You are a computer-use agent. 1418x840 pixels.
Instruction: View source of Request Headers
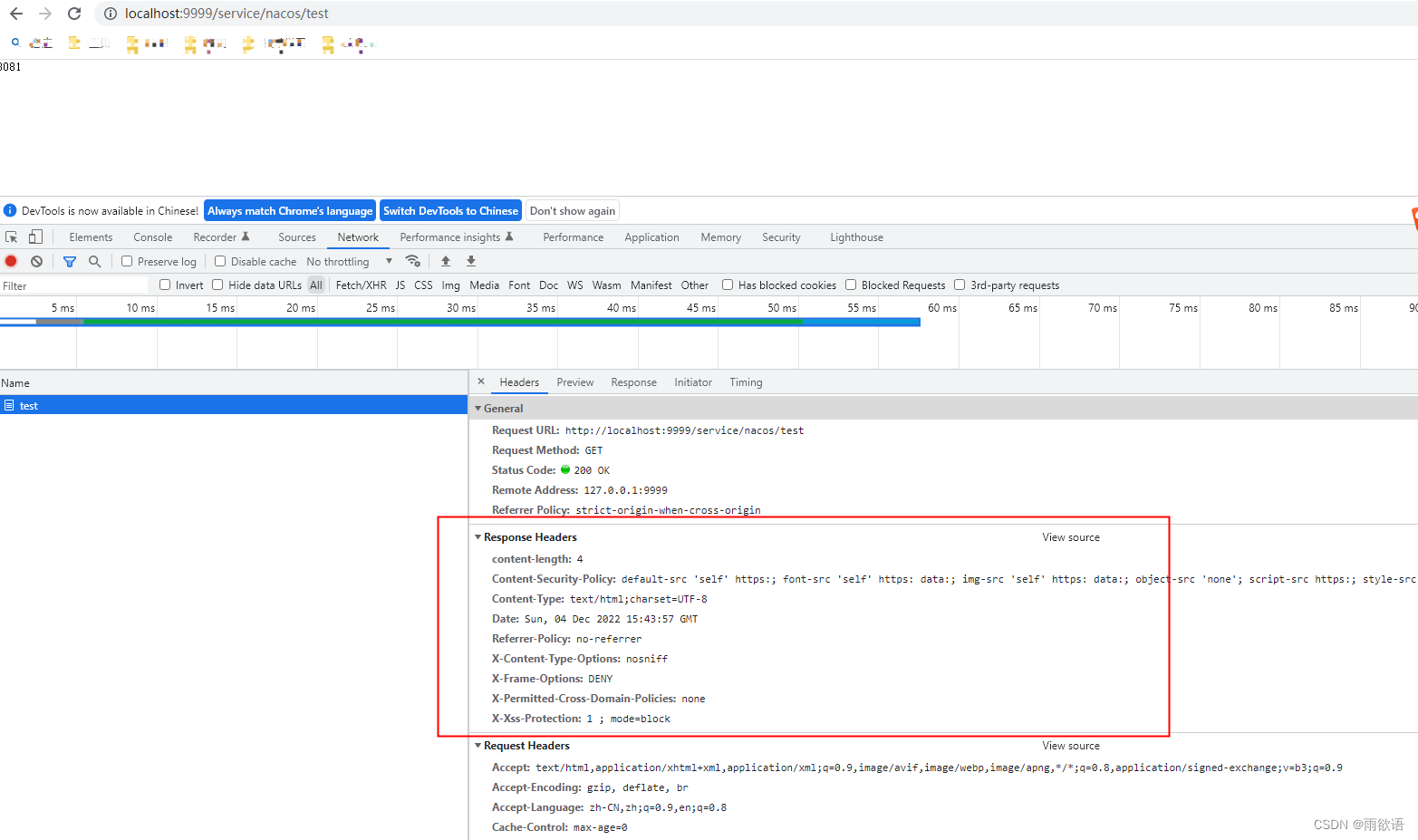pos(1071,746)
